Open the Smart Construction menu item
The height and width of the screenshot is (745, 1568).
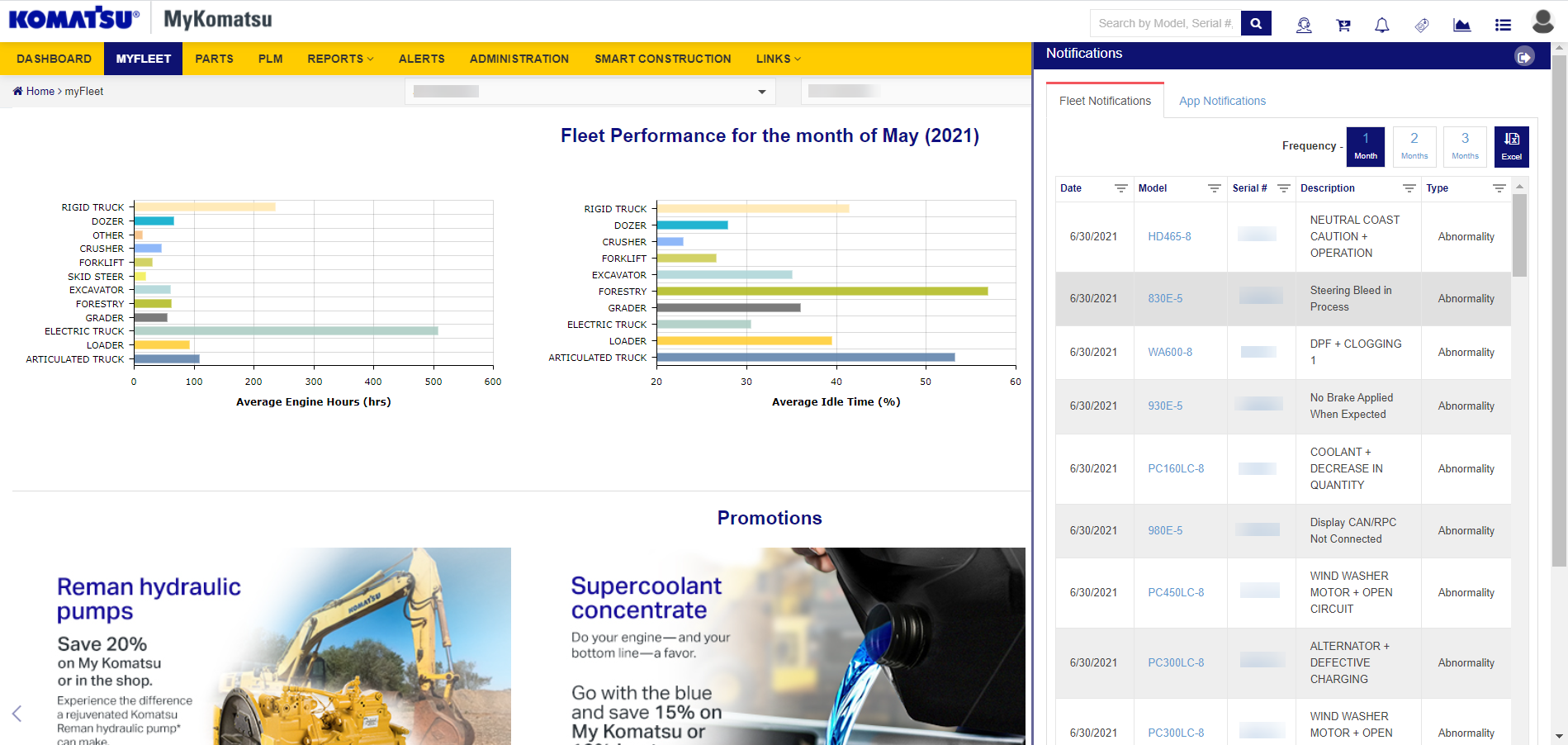(x=662, y=59)
